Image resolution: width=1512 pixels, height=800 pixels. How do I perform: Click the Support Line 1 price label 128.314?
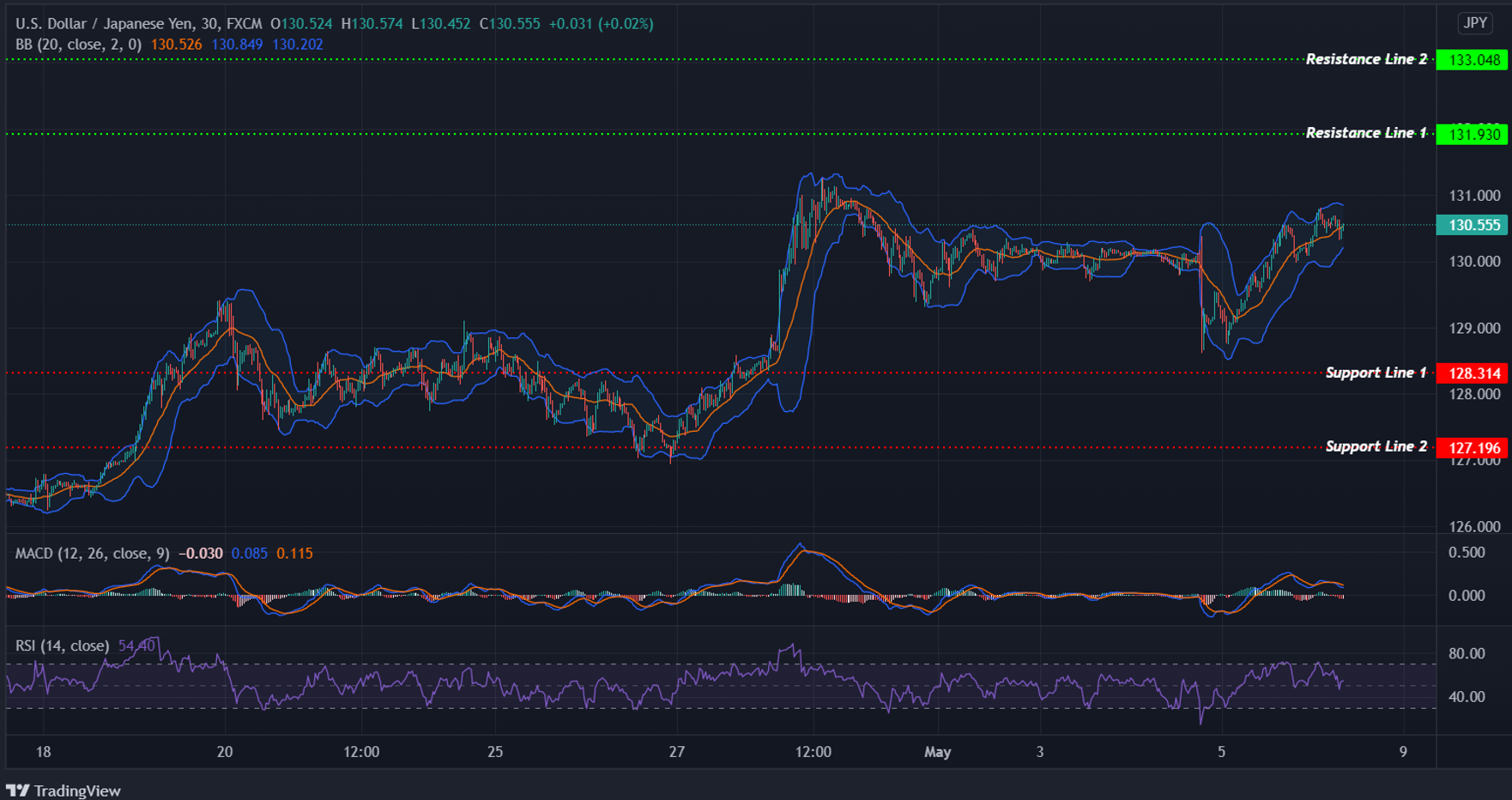pyautogui.click(x=1473, y=373)
